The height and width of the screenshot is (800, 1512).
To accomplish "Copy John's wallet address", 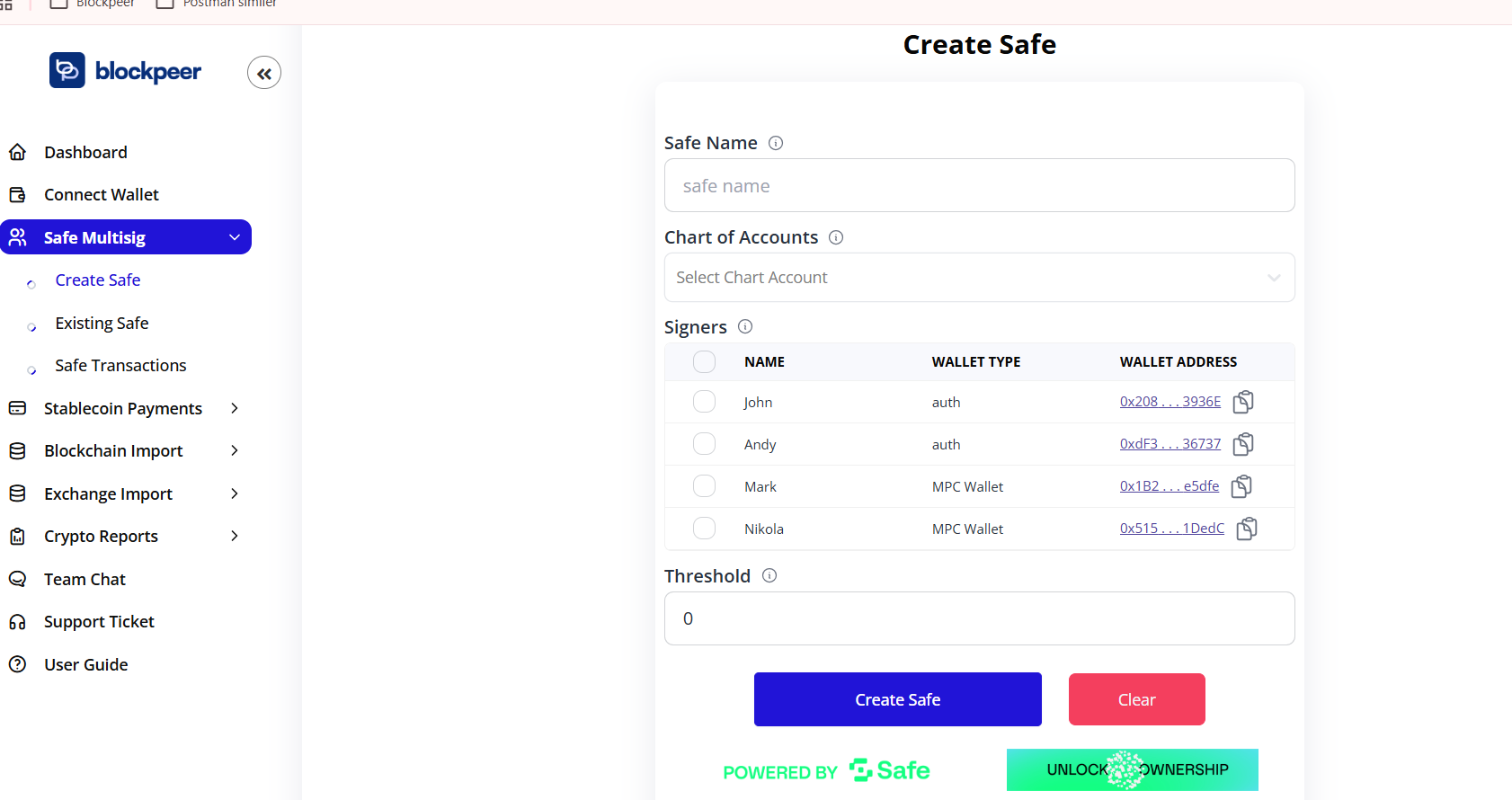I will 1243,402.
